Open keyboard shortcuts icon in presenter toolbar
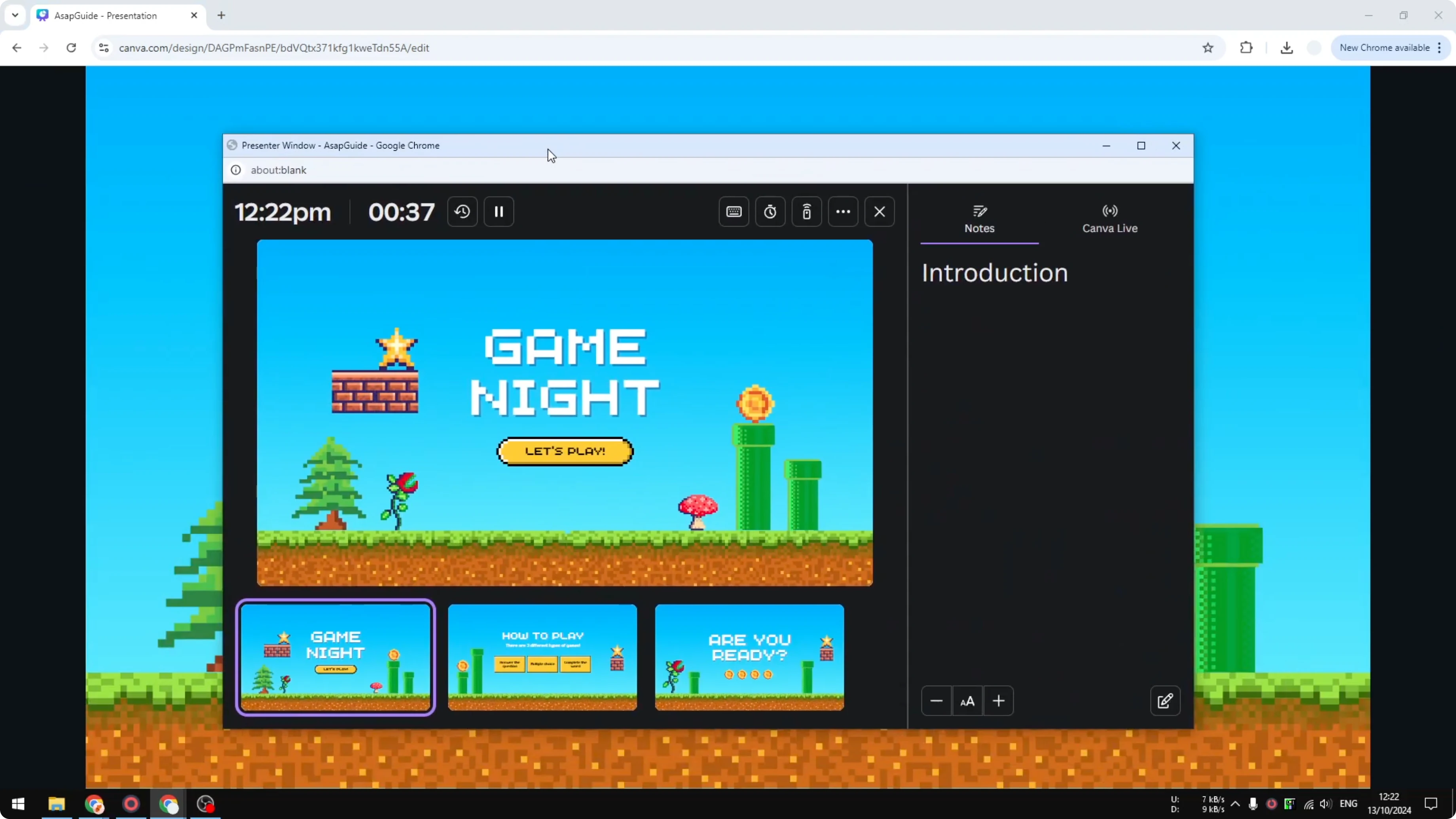Viewport: 1456px width, 819px height. [734, 211]
